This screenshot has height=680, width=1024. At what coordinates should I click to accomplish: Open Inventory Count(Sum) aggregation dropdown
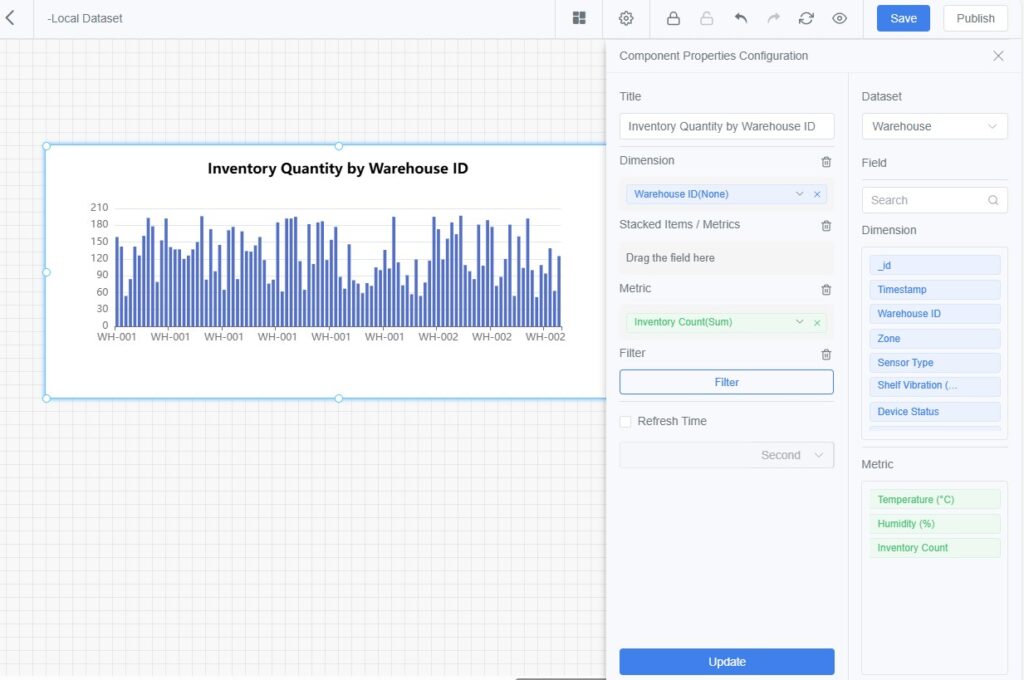tap(799, 322)
